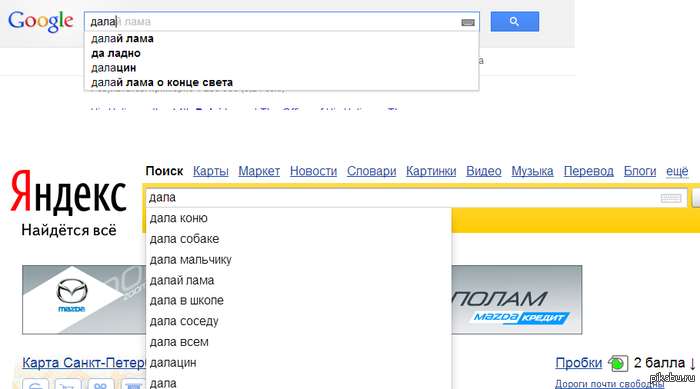Image resolution: width=700 pixels, height=389 pixels.
Task: Open the Словари tab
Action: [371, 171]
